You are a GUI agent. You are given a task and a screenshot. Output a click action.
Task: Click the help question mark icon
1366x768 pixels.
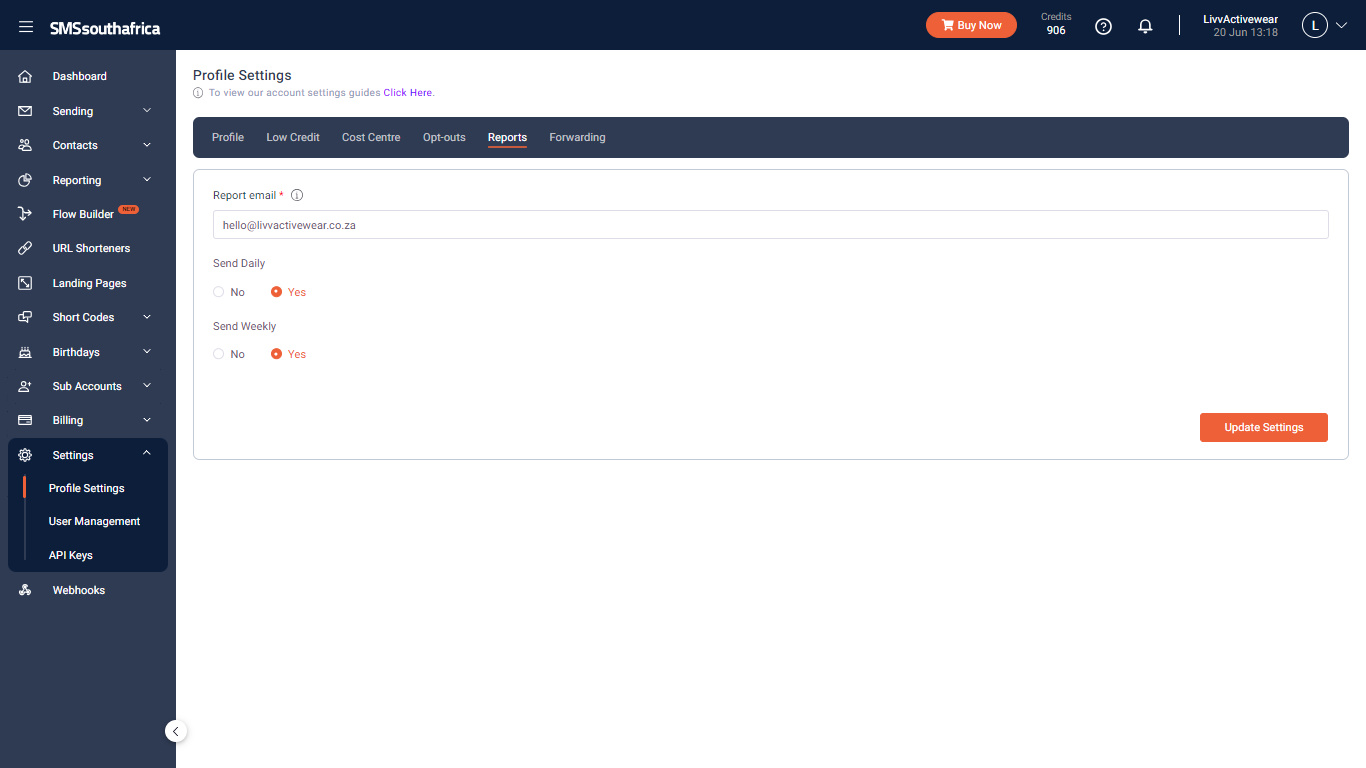pos(1103,27)
